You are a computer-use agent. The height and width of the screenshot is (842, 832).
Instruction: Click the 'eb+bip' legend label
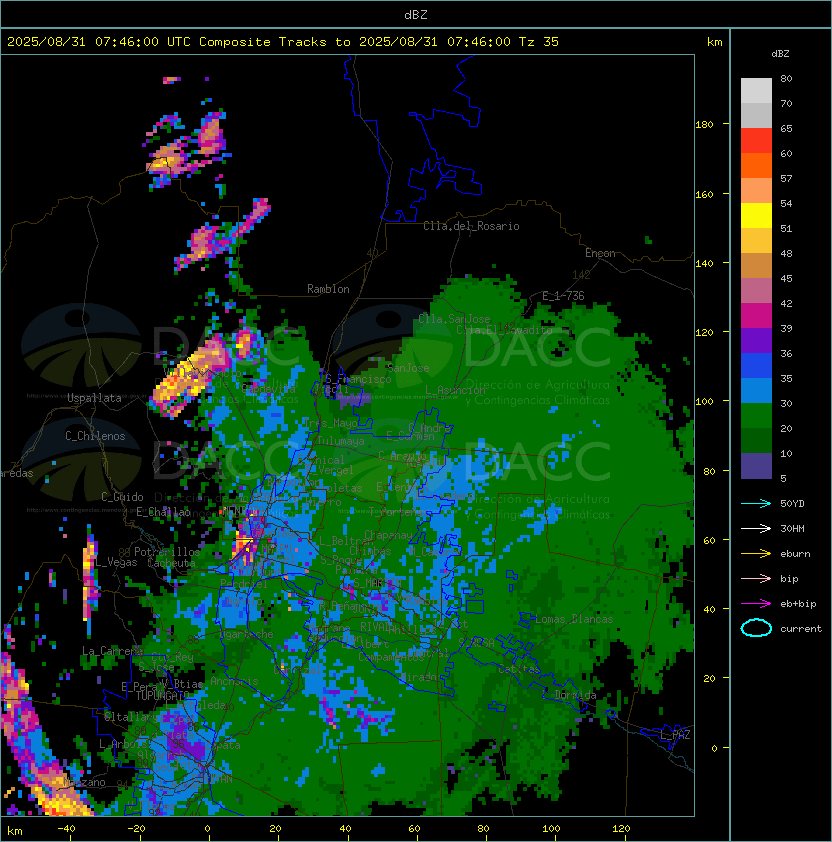[798, 604]
